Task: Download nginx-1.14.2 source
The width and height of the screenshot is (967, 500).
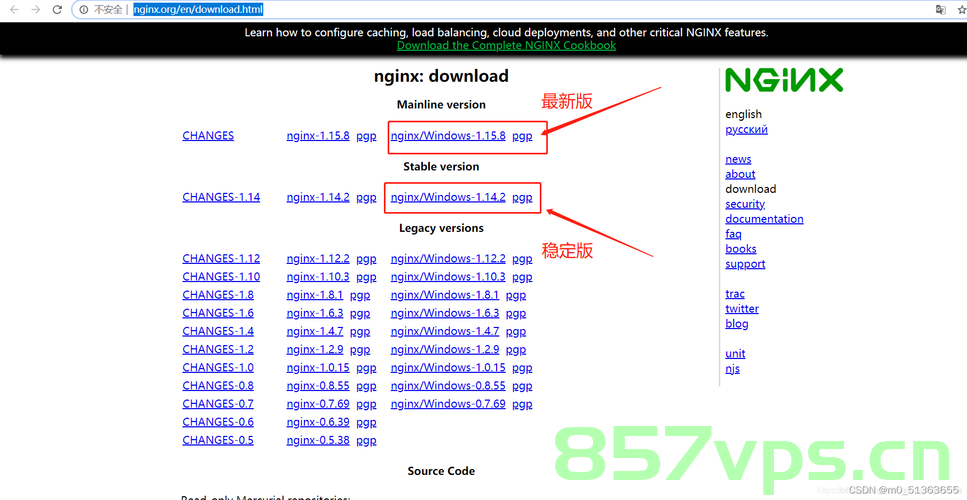Action: 318,197
